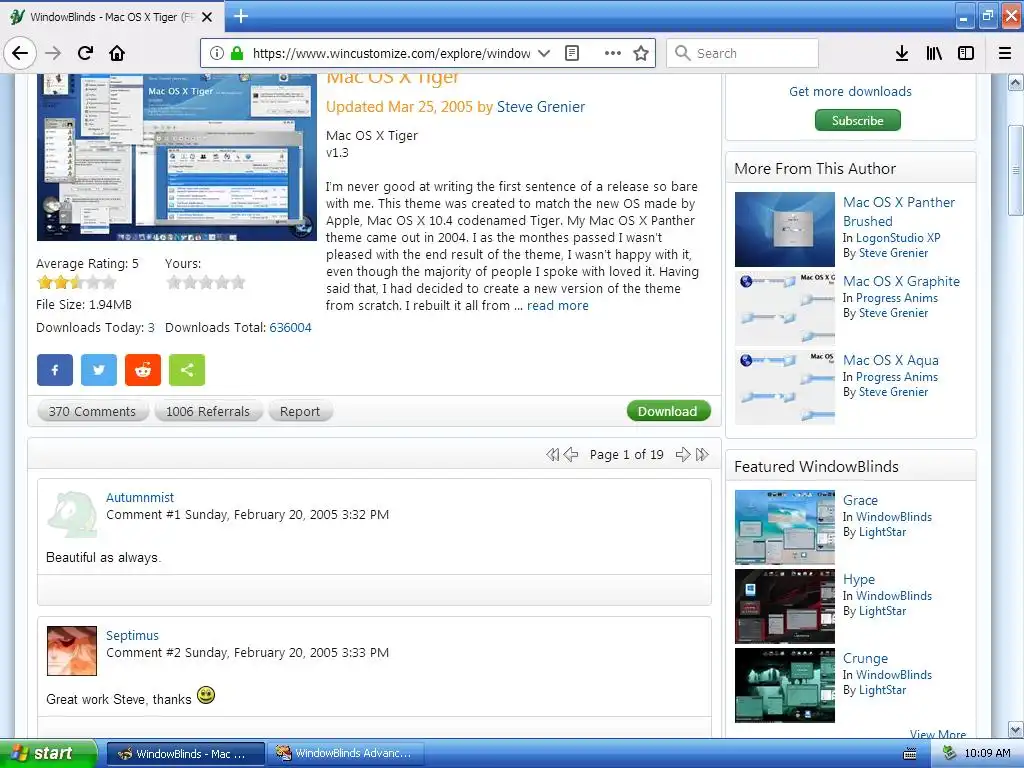
Task: Open commenter Septimus profile link
Action: (132, 635)
